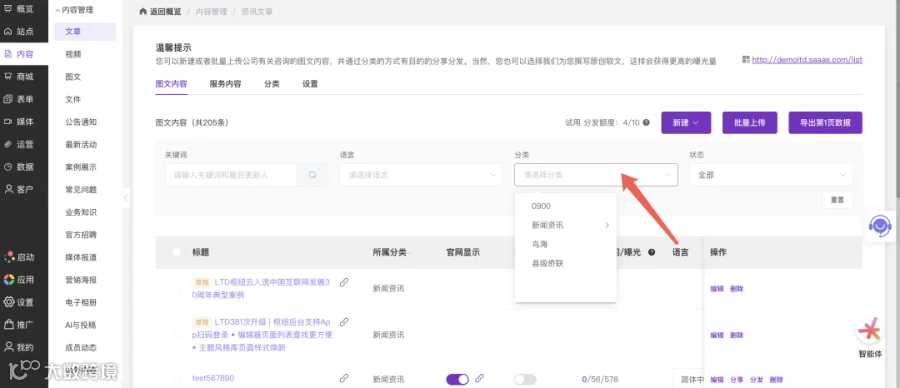The image size is (900, 388).
Task: Tick the checkbox for the LTD枢纽云入选 article
Action: (177, 288)
